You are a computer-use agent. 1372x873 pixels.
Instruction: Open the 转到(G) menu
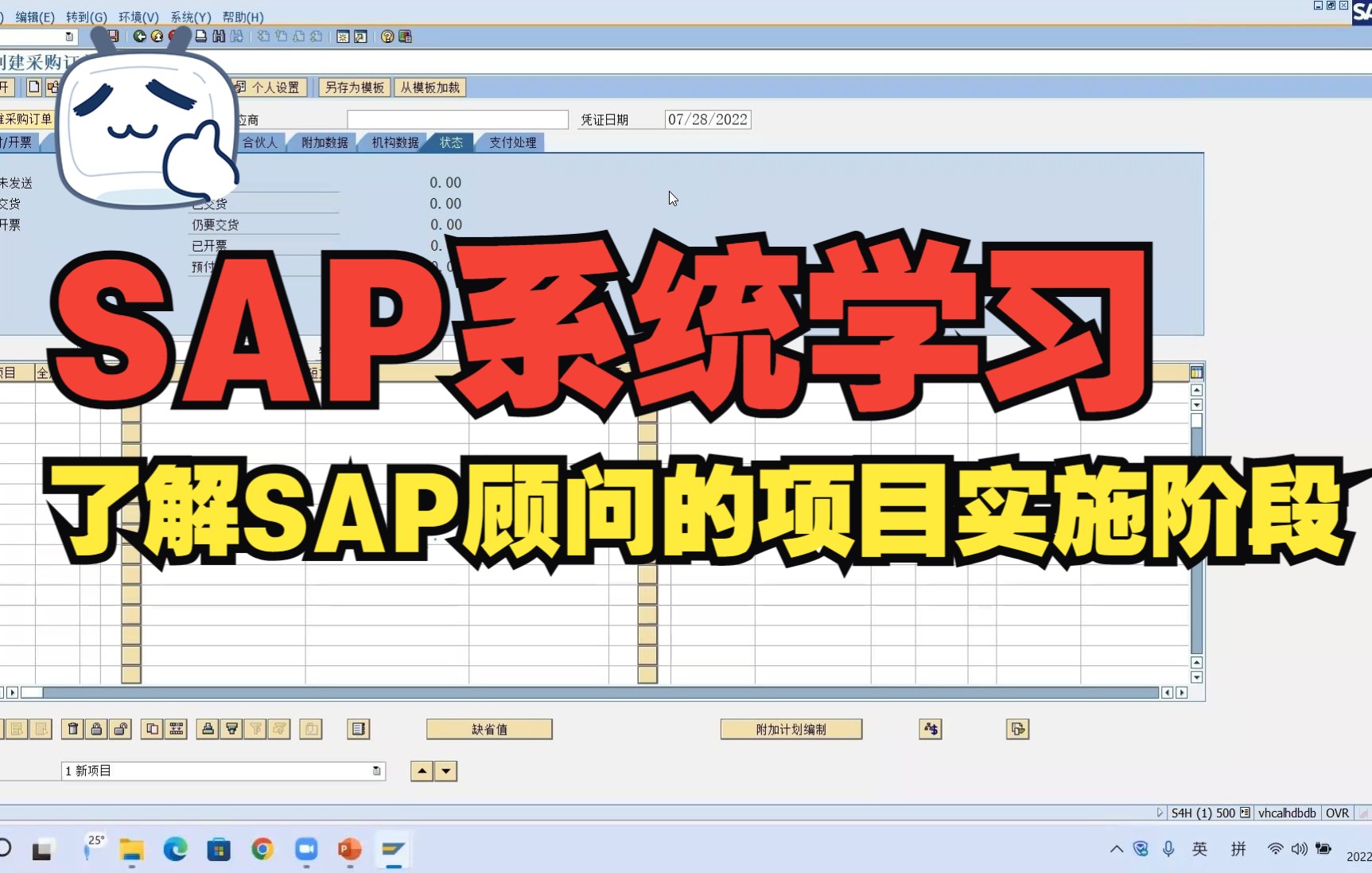(x=87, y=17)
